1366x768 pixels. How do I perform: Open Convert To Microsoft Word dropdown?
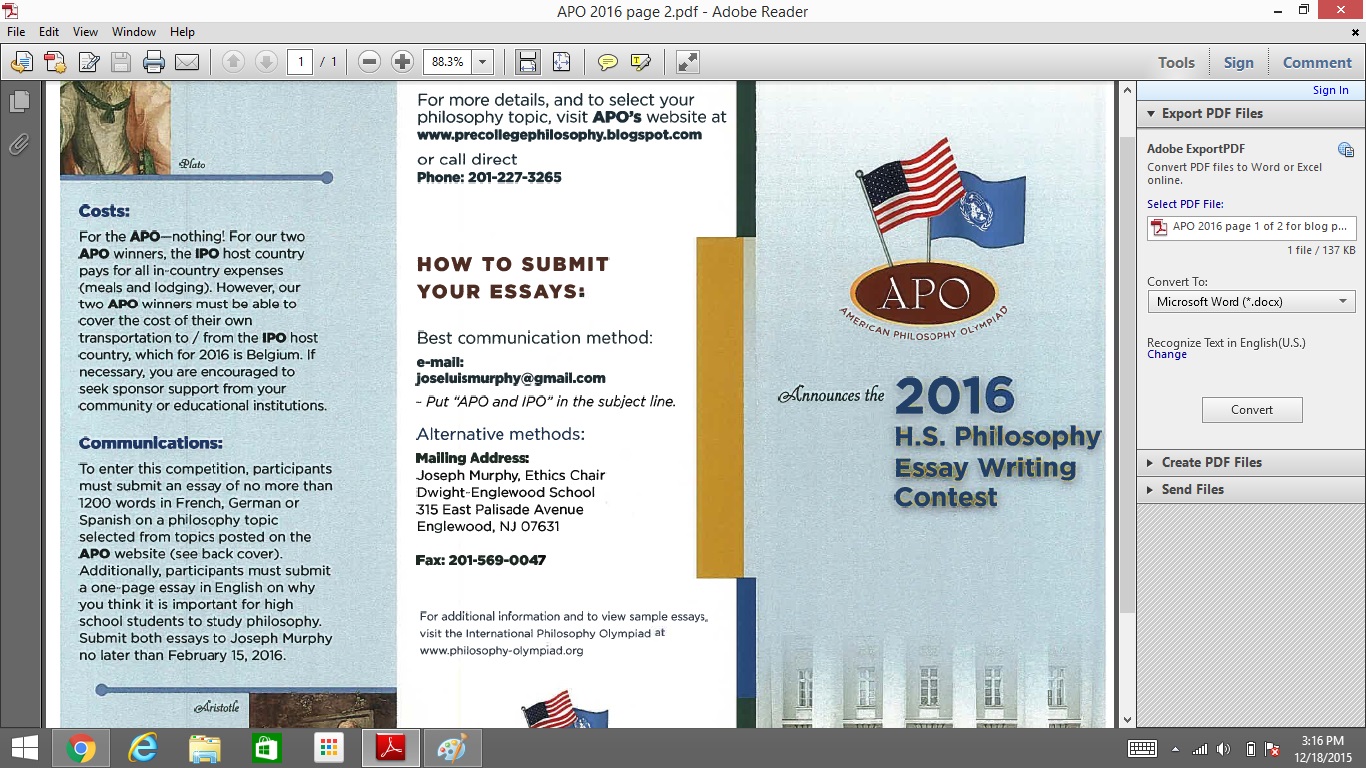(1252, 301)
